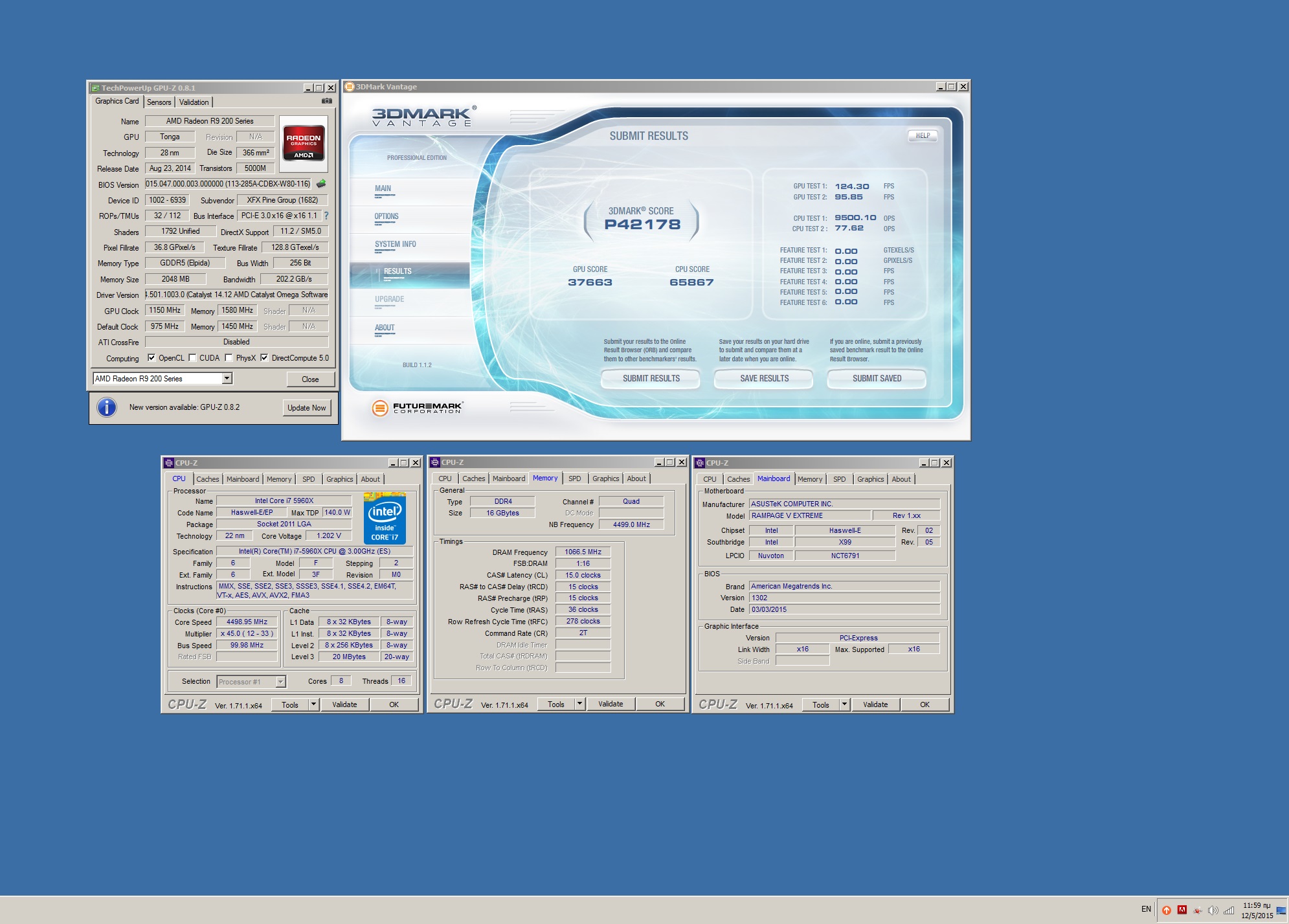
Task: Open the Caches tab in the CPU tab window
Action: tap(208, 479)
